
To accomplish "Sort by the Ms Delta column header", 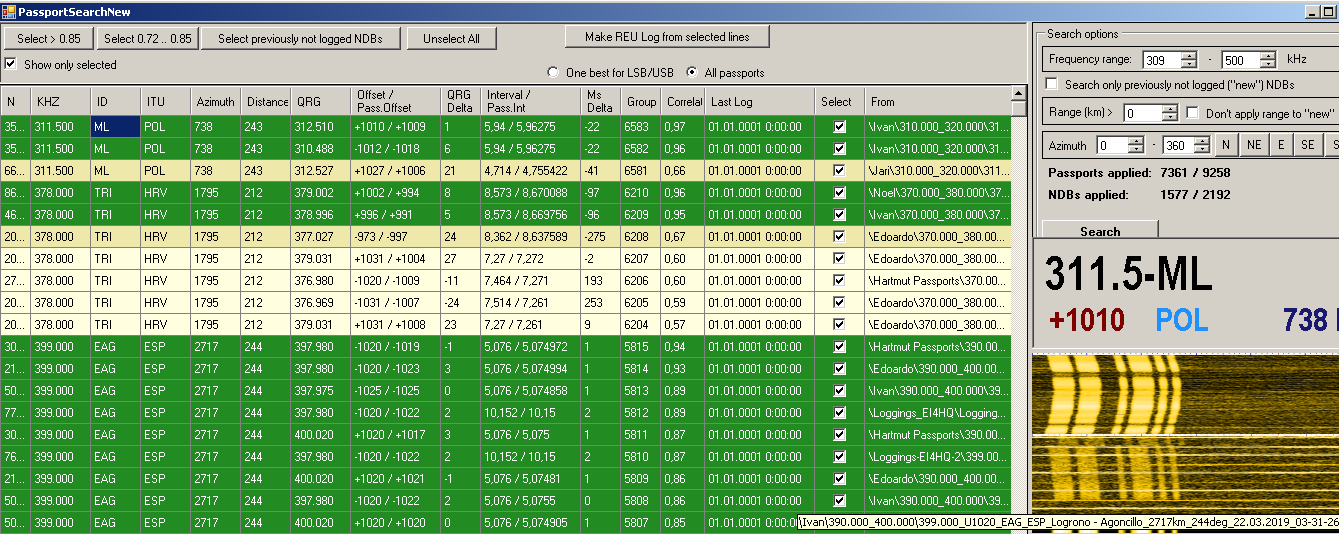I will pyautogui.click(x=602, y=101).
